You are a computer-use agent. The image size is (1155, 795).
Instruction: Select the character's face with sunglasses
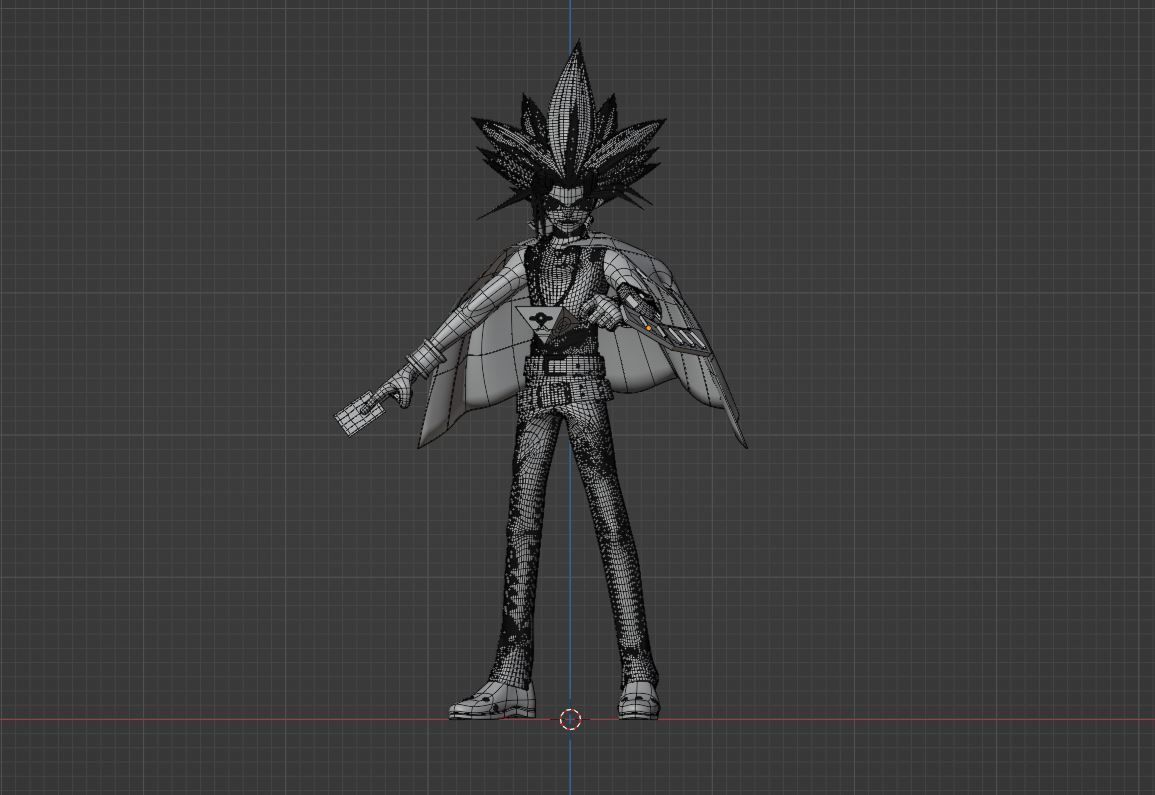click(566, 208)
